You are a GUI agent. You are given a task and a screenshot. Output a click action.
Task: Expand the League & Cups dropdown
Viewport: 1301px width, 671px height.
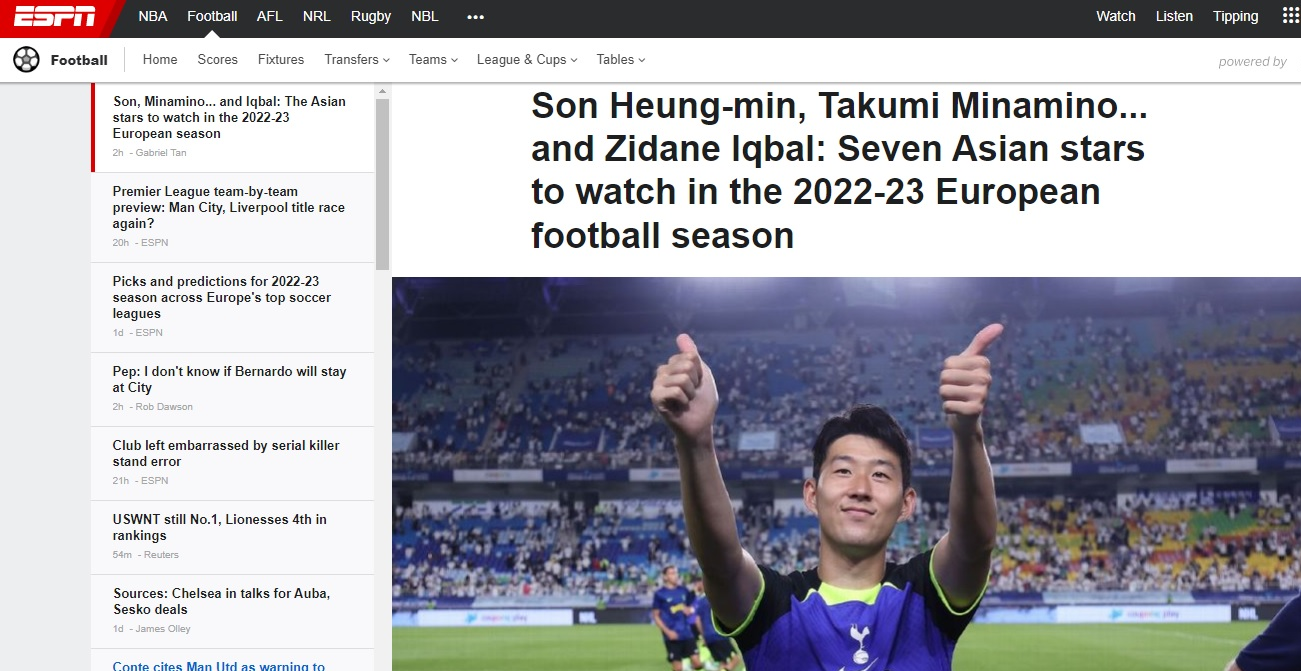click(528, 60)
